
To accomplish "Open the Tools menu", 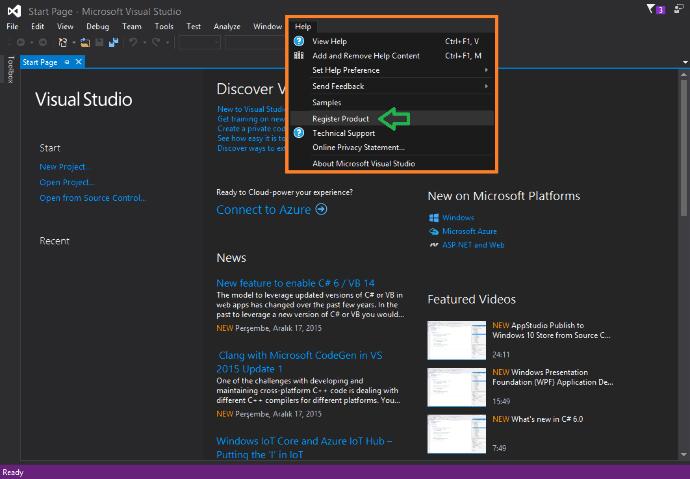I will click(164, 26).
